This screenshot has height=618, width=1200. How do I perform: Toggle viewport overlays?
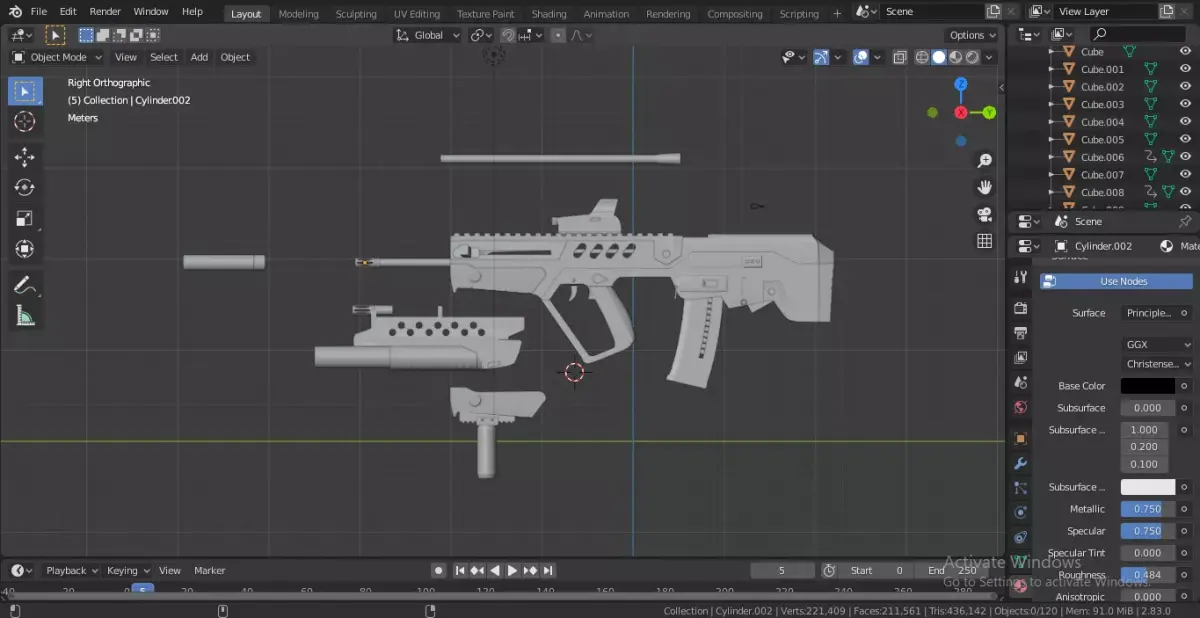(x=860, y=57)
